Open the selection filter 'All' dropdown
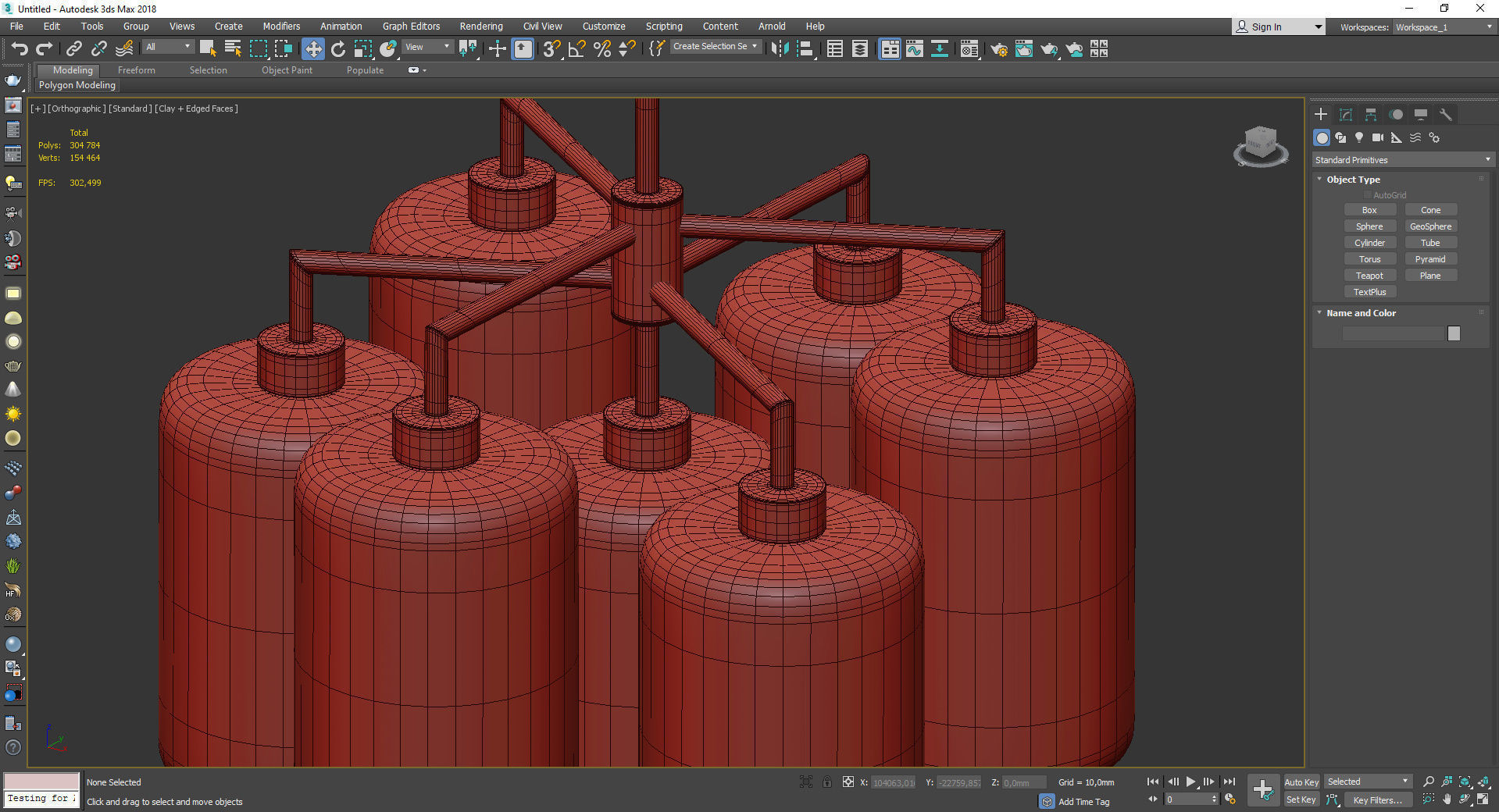This screenshot has height=812, width=1499. coord(168,47)
